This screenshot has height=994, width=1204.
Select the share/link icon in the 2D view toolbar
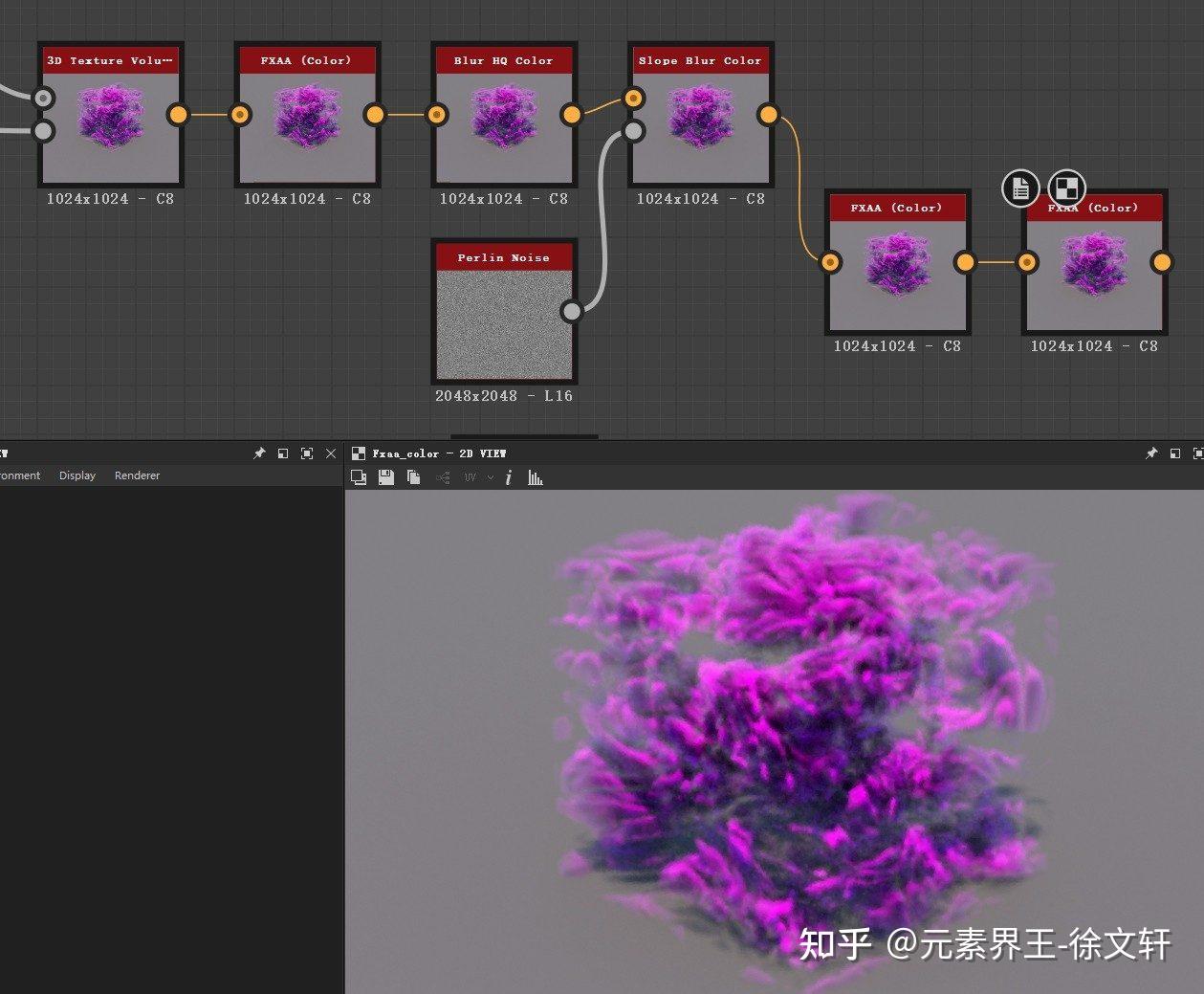point(441,477)
